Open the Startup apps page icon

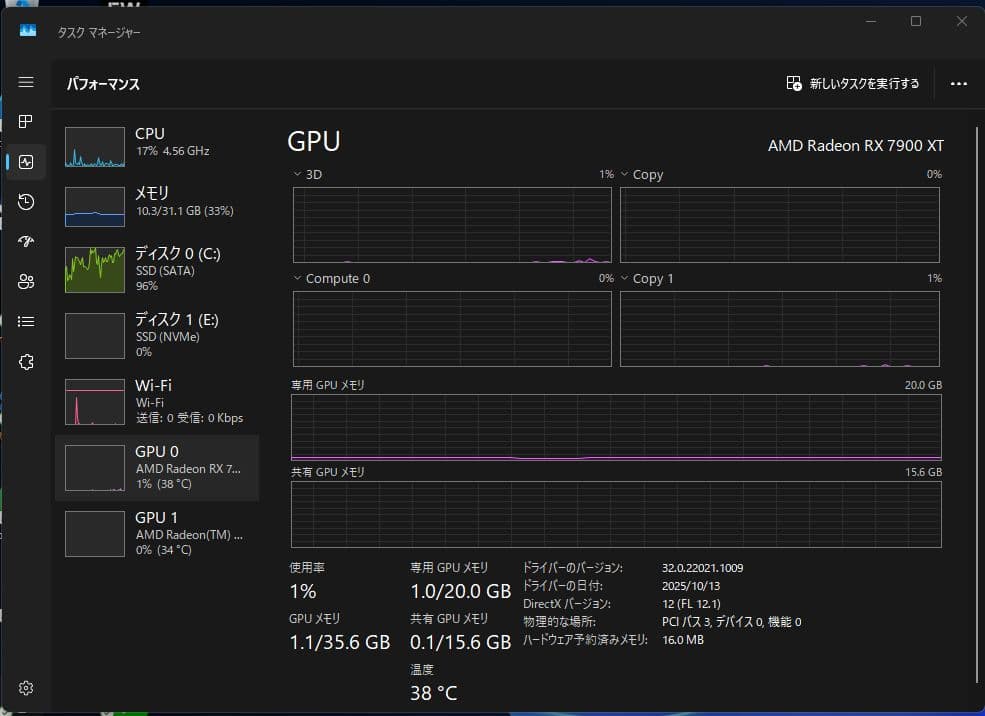click(26, 242)
